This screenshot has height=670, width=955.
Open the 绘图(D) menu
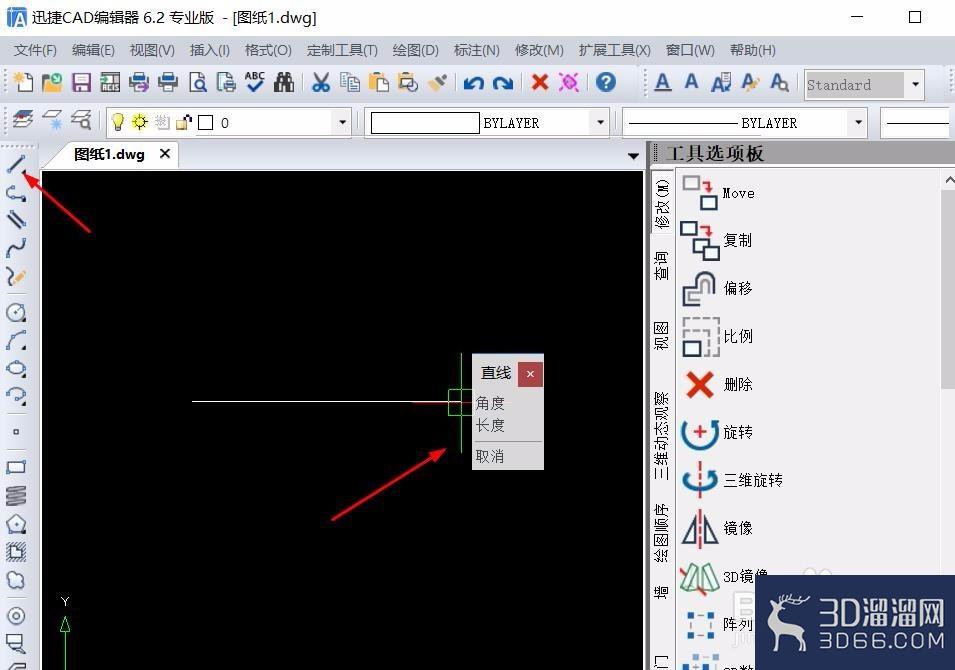(415, 50)
